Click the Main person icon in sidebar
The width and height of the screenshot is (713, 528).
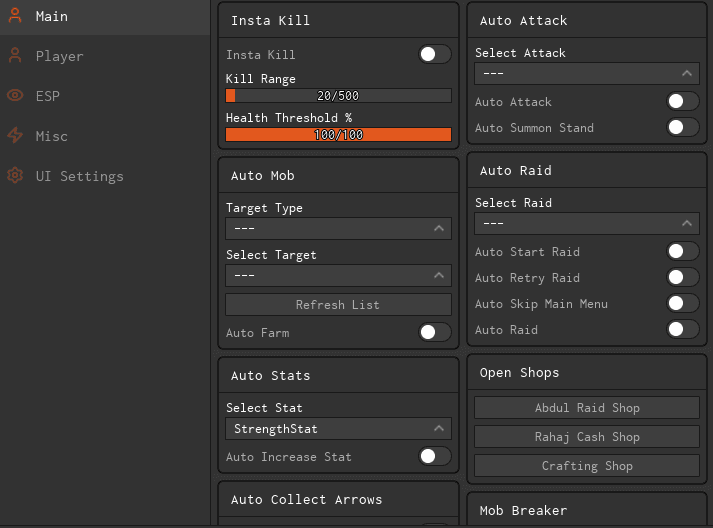coord(15,16)
